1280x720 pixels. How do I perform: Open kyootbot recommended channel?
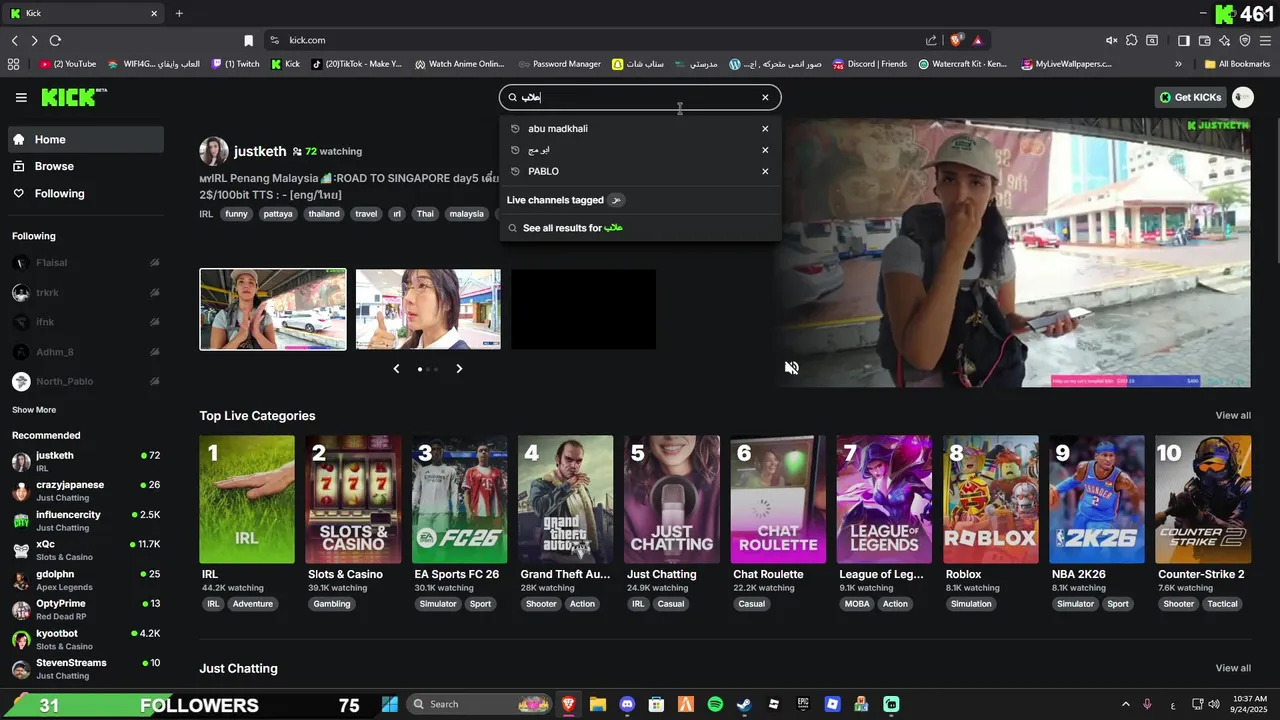(x=86, y=639)
